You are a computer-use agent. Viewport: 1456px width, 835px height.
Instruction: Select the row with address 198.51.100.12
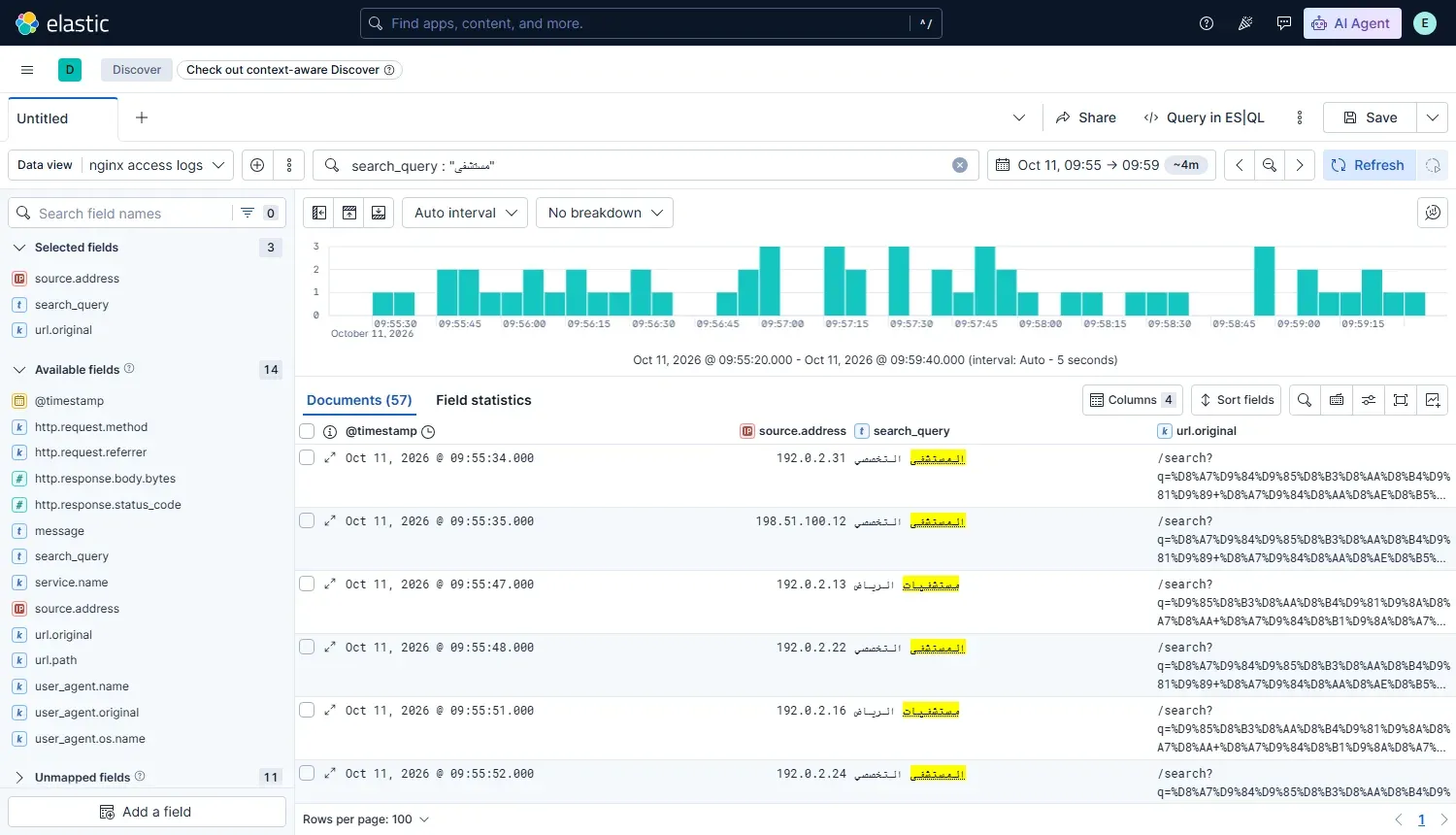click(307, 521)
